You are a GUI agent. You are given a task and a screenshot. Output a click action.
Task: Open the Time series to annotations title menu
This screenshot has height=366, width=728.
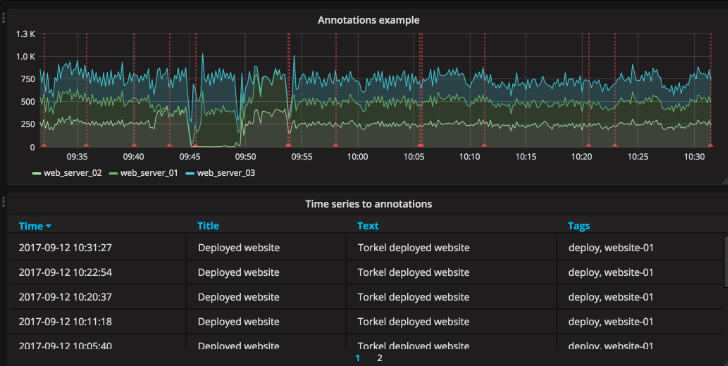(x=368, y=204)
